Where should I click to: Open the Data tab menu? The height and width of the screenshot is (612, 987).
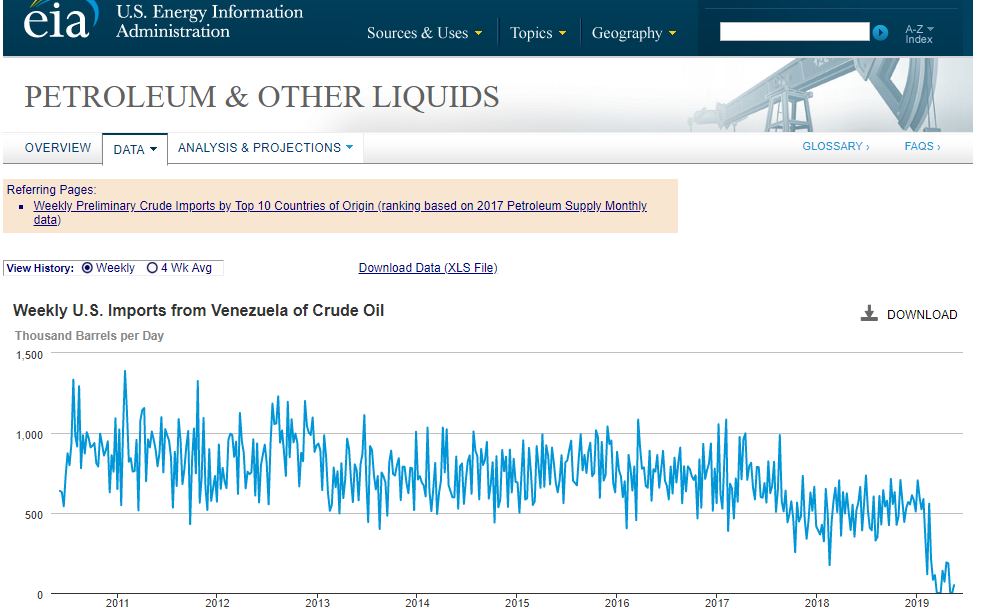(x=135, y=149)
